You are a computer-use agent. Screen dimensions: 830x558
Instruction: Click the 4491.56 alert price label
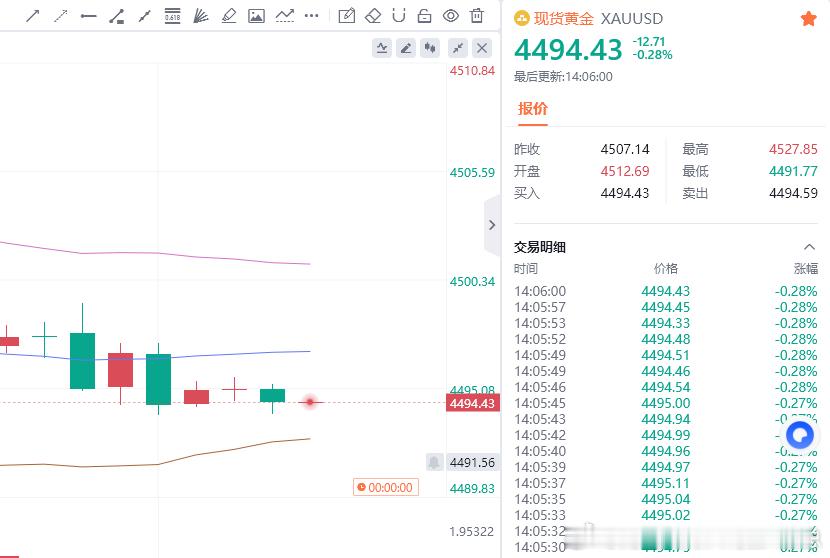[472, 462]
